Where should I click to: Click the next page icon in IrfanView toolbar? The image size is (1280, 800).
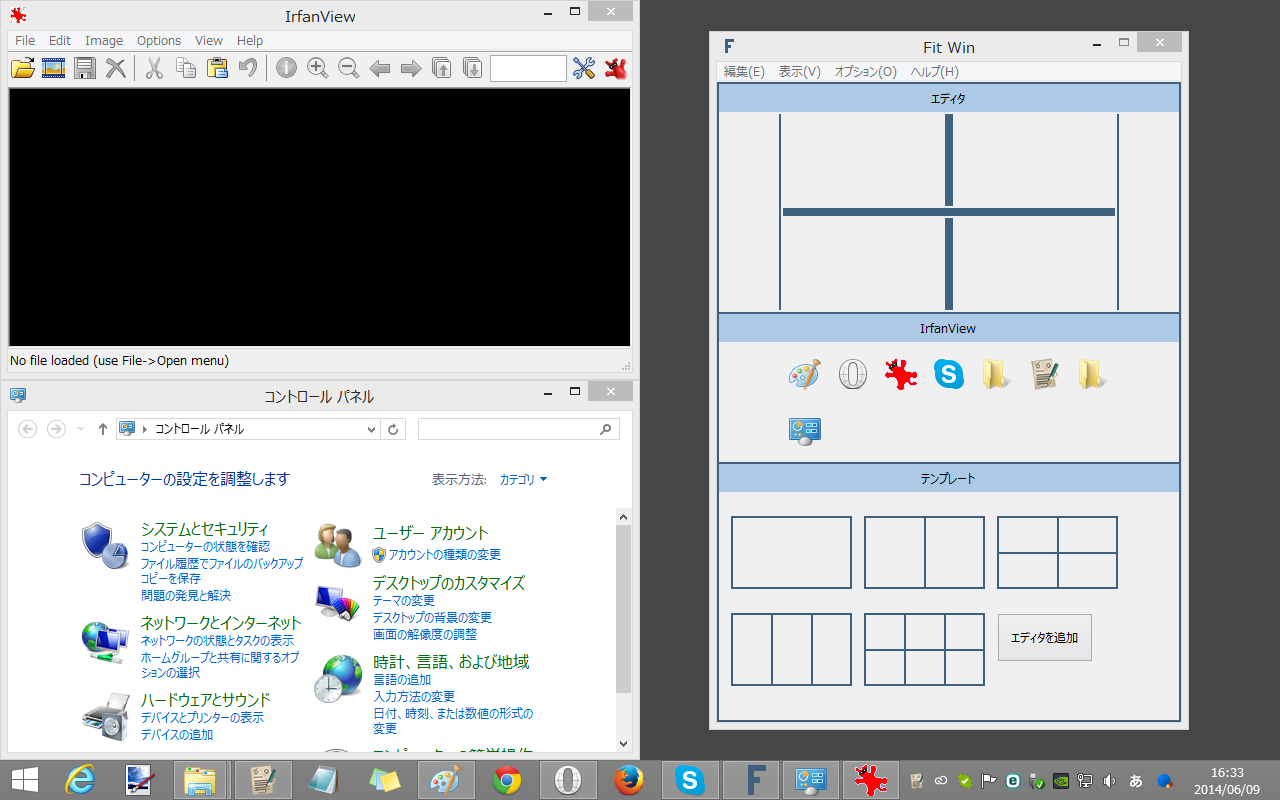[x=473, y=68]
